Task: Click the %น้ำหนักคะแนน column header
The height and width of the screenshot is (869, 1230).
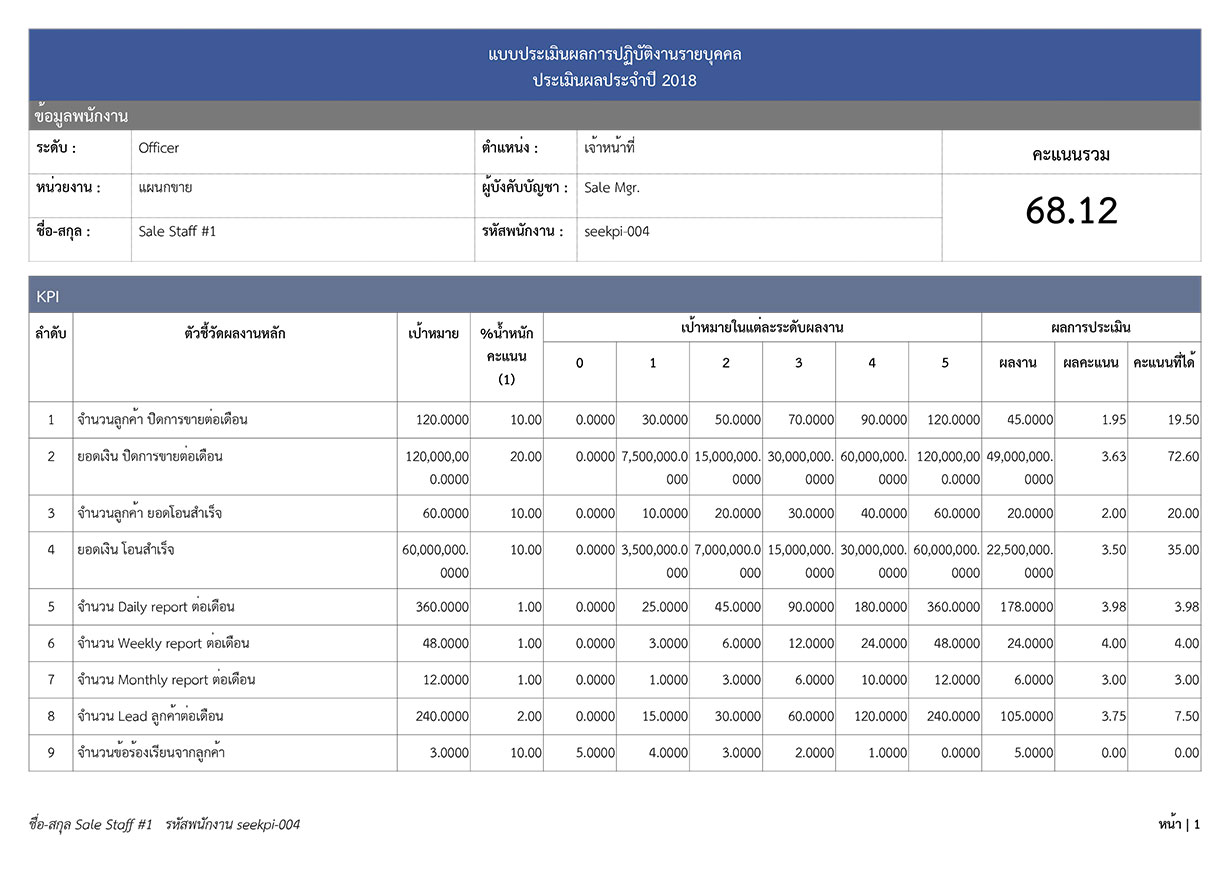Action: pos(507,356)
